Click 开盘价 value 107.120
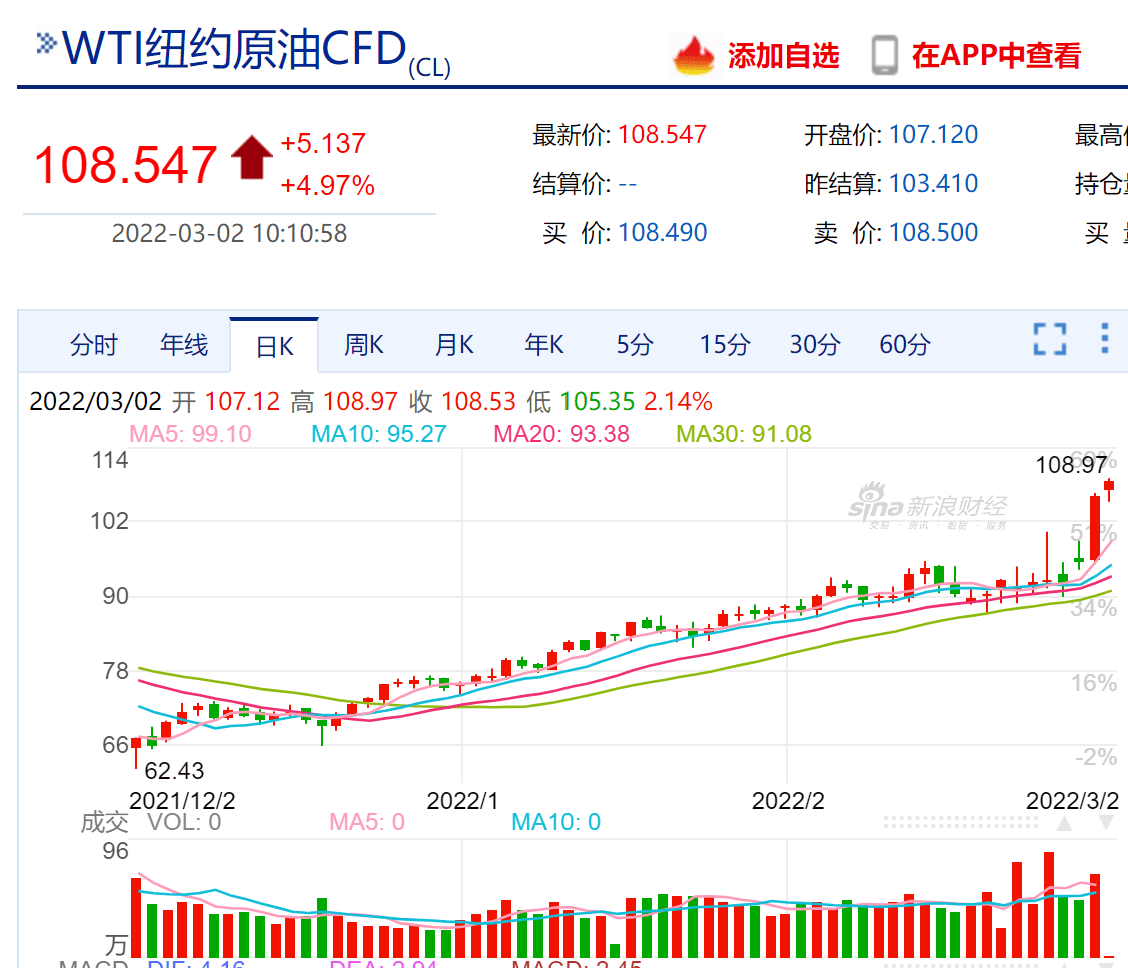This screenshot has width=1128, height=968. (933, 134)
